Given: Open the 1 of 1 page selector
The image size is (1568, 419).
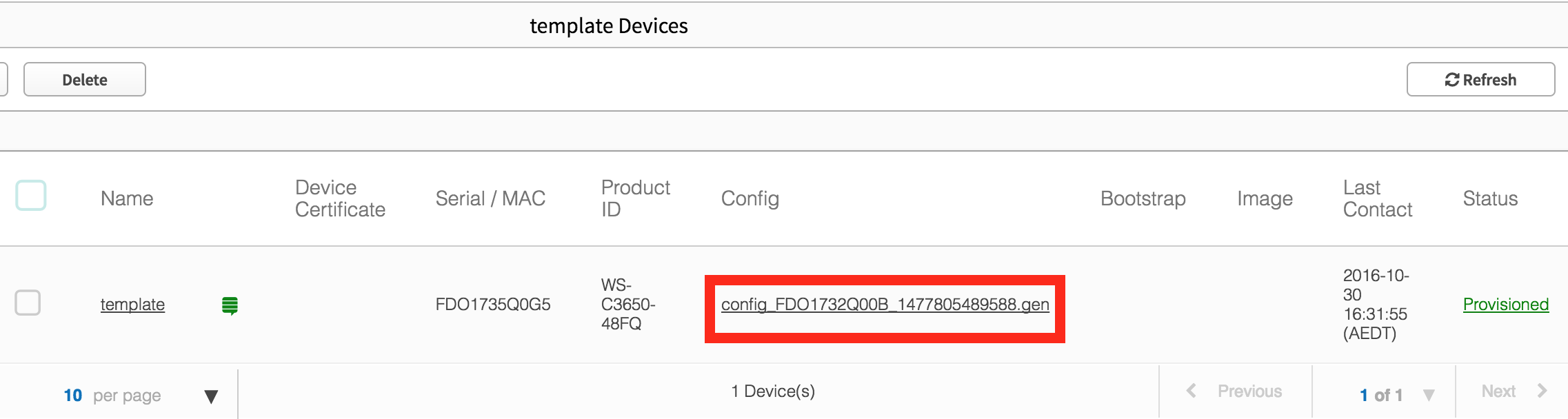Looking at the screenshot, I should [x=1396, y=395].
